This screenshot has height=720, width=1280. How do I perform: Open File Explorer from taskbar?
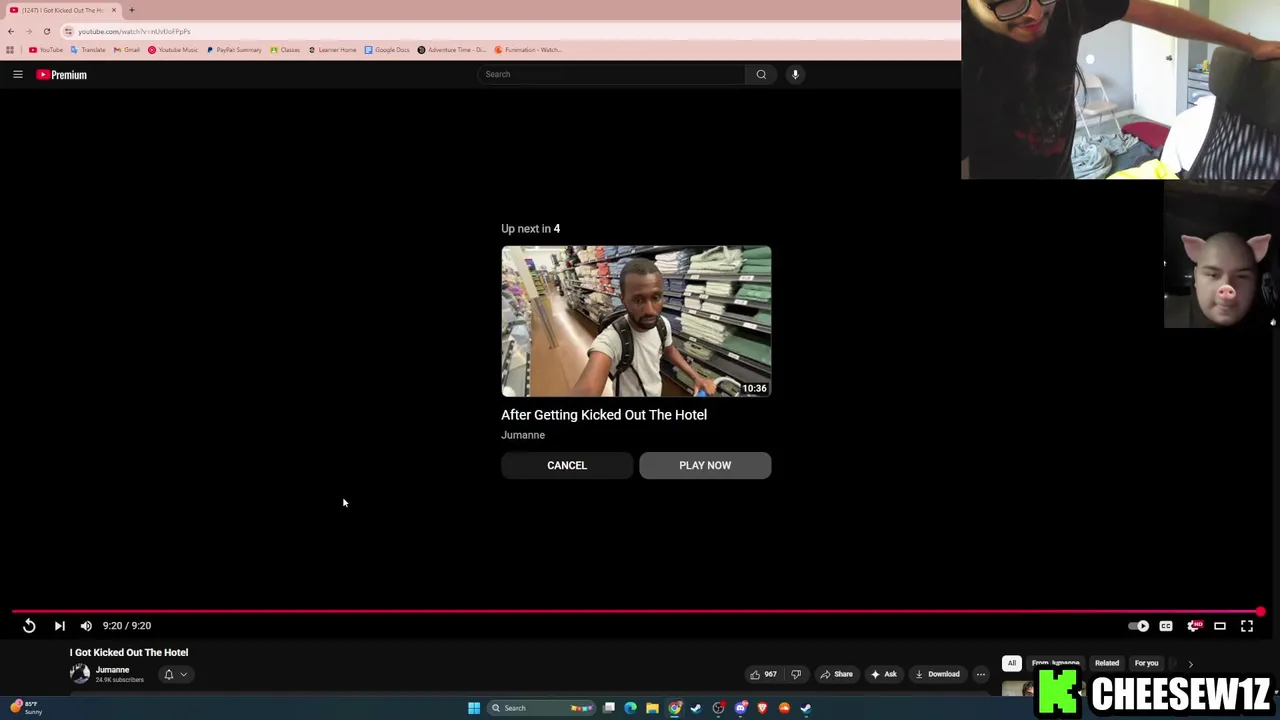coord(652,708)
